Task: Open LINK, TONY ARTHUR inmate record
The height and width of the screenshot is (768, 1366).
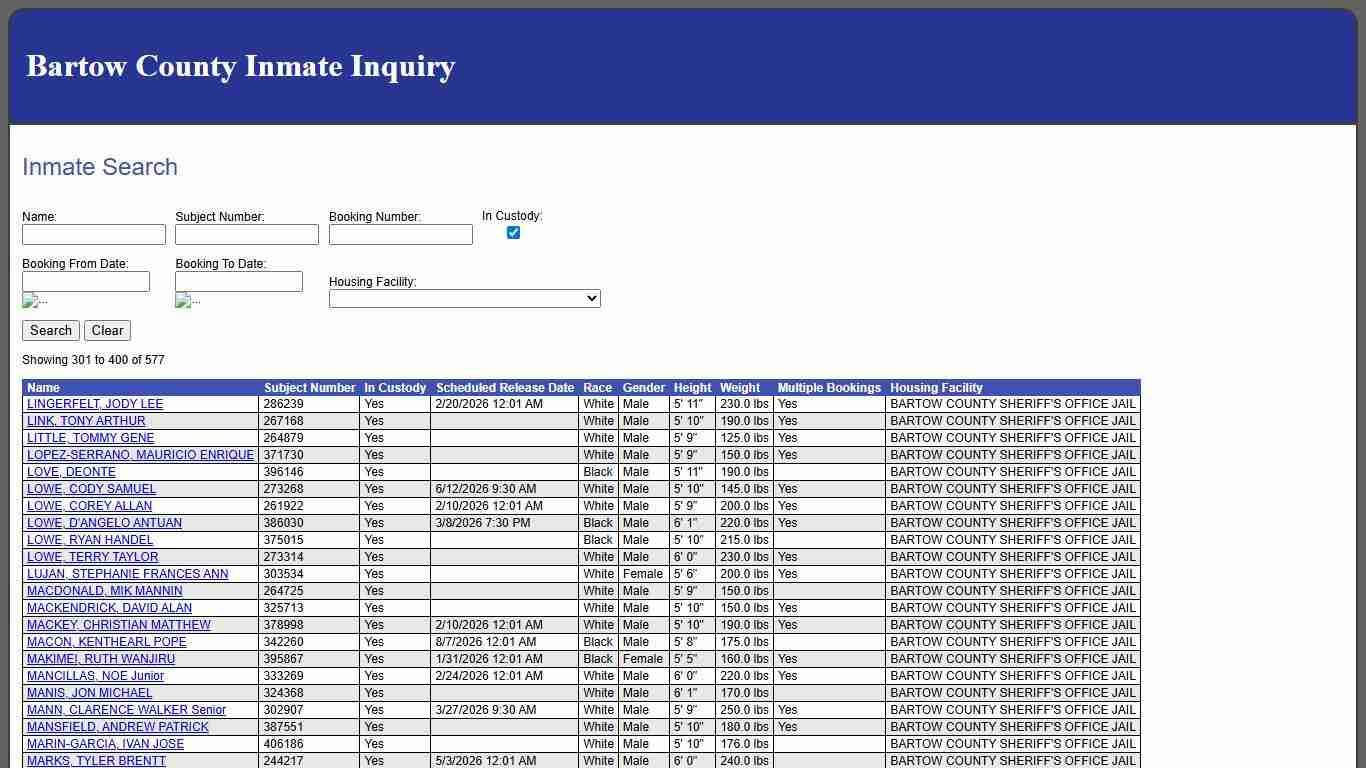Action: 86,421
